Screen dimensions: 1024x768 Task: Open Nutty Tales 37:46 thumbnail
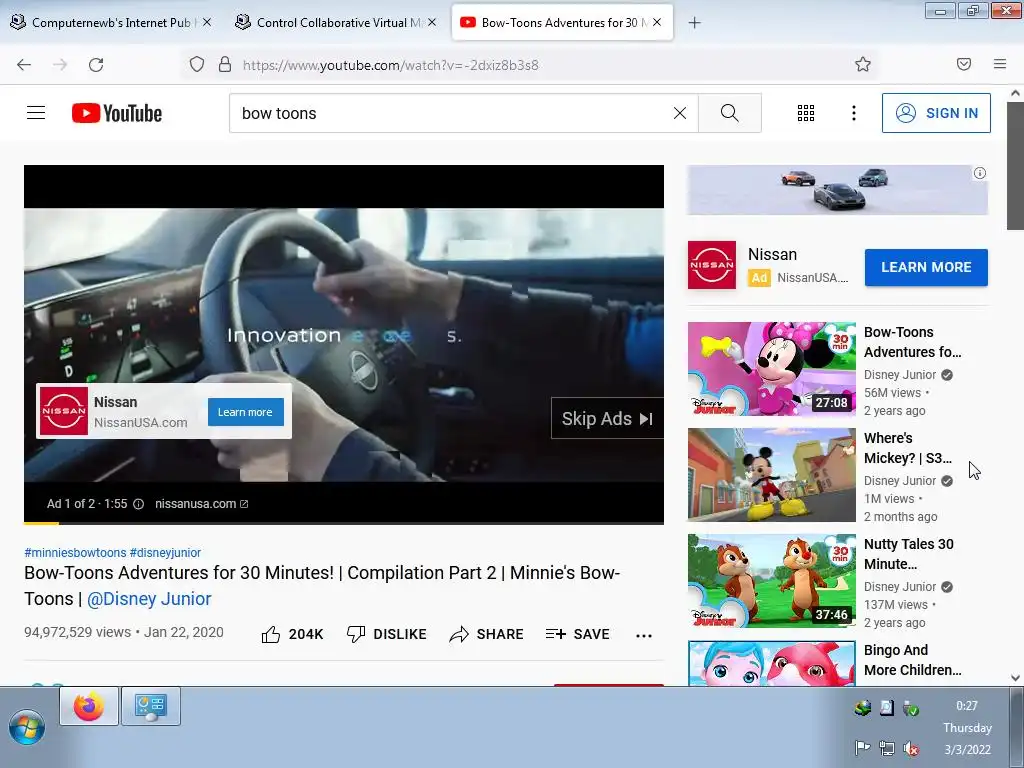click(x=771, y=581)
